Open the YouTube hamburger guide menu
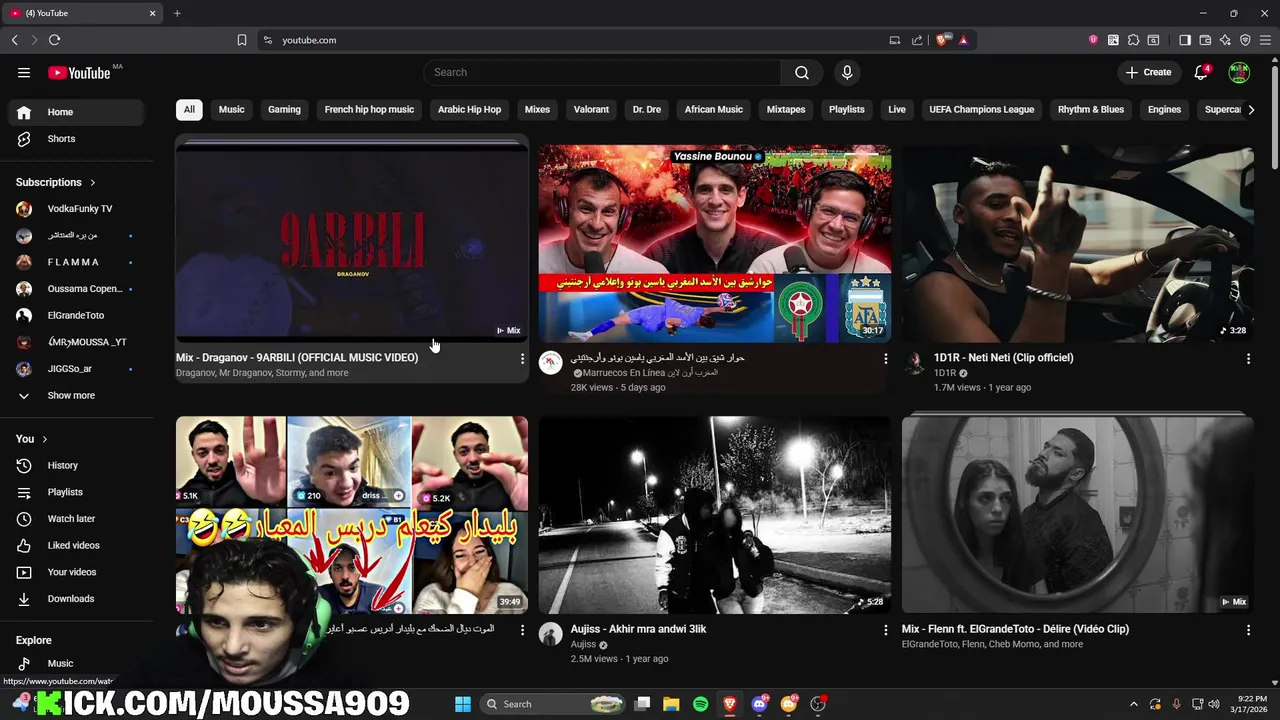The image size is (1280, 720). tap(24, 72)
